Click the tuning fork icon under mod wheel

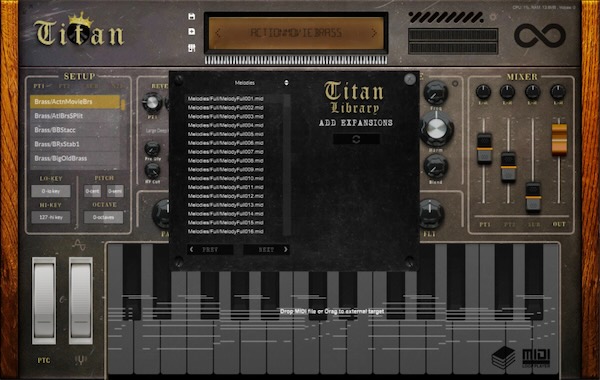coord(80,360)
